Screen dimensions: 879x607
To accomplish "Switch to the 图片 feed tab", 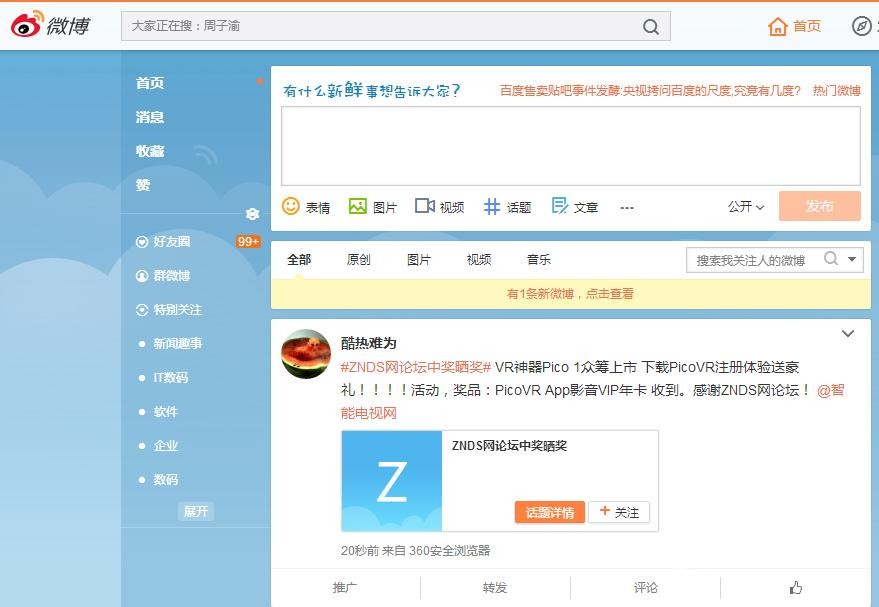I will point(419,260).
